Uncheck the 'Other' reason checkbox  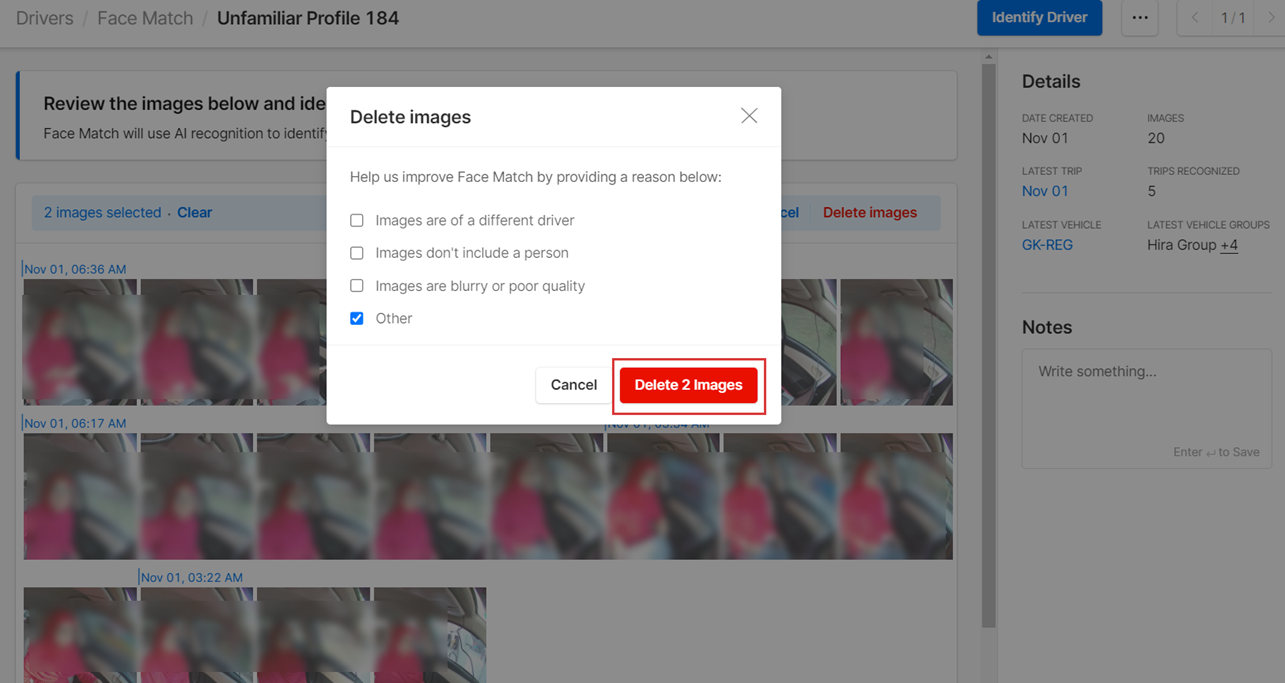pos(357,318)
